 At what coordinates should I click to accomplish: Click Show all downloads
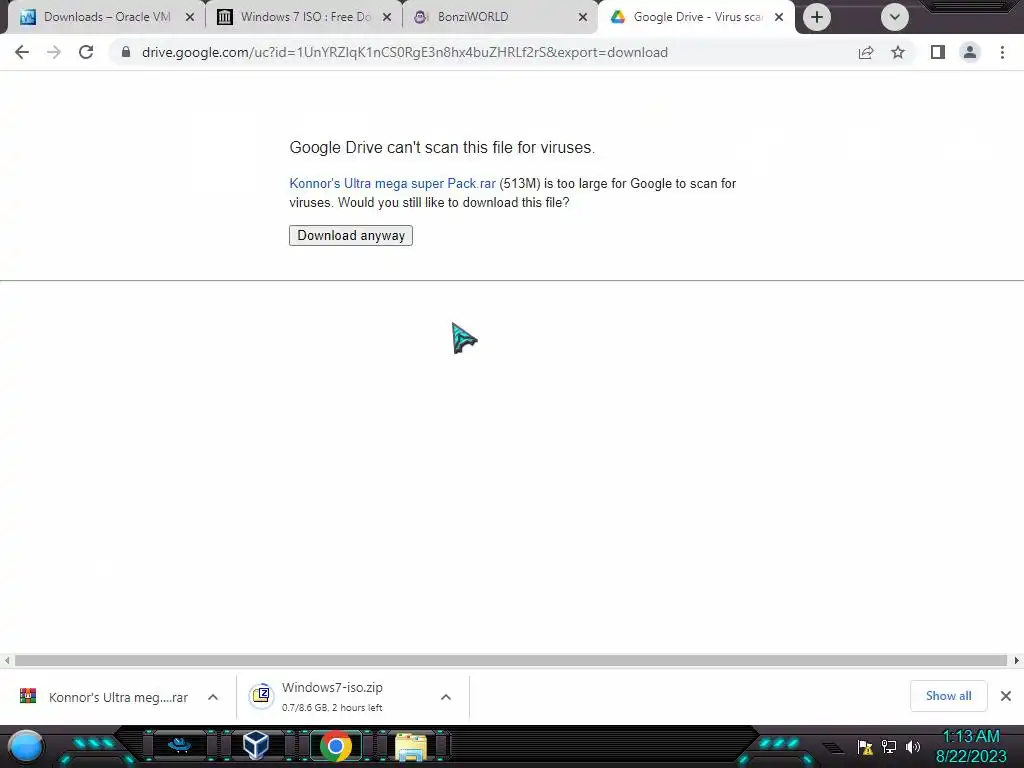(948, 696)
